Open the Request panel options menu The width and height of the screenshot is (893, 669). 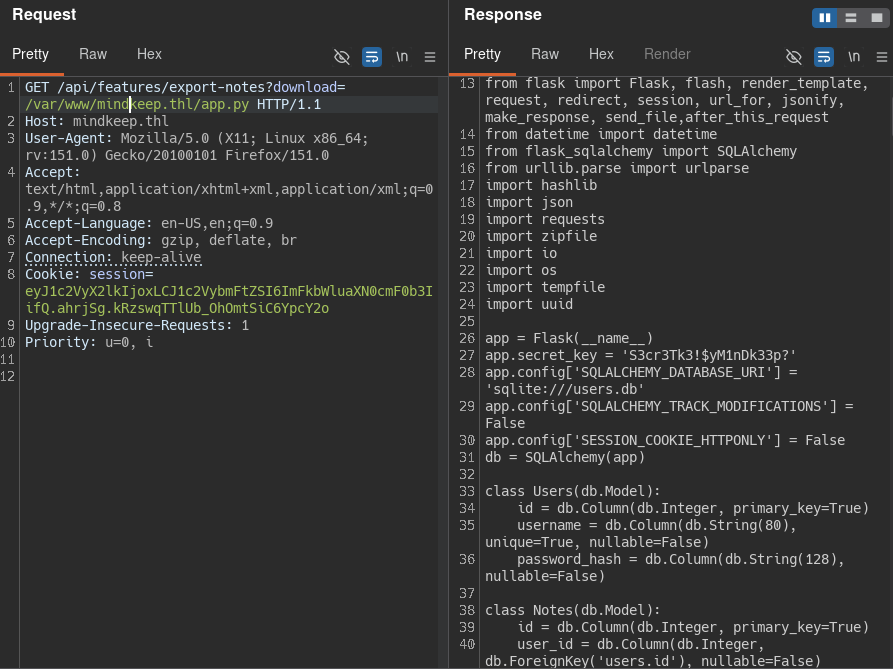coord(430,57)
